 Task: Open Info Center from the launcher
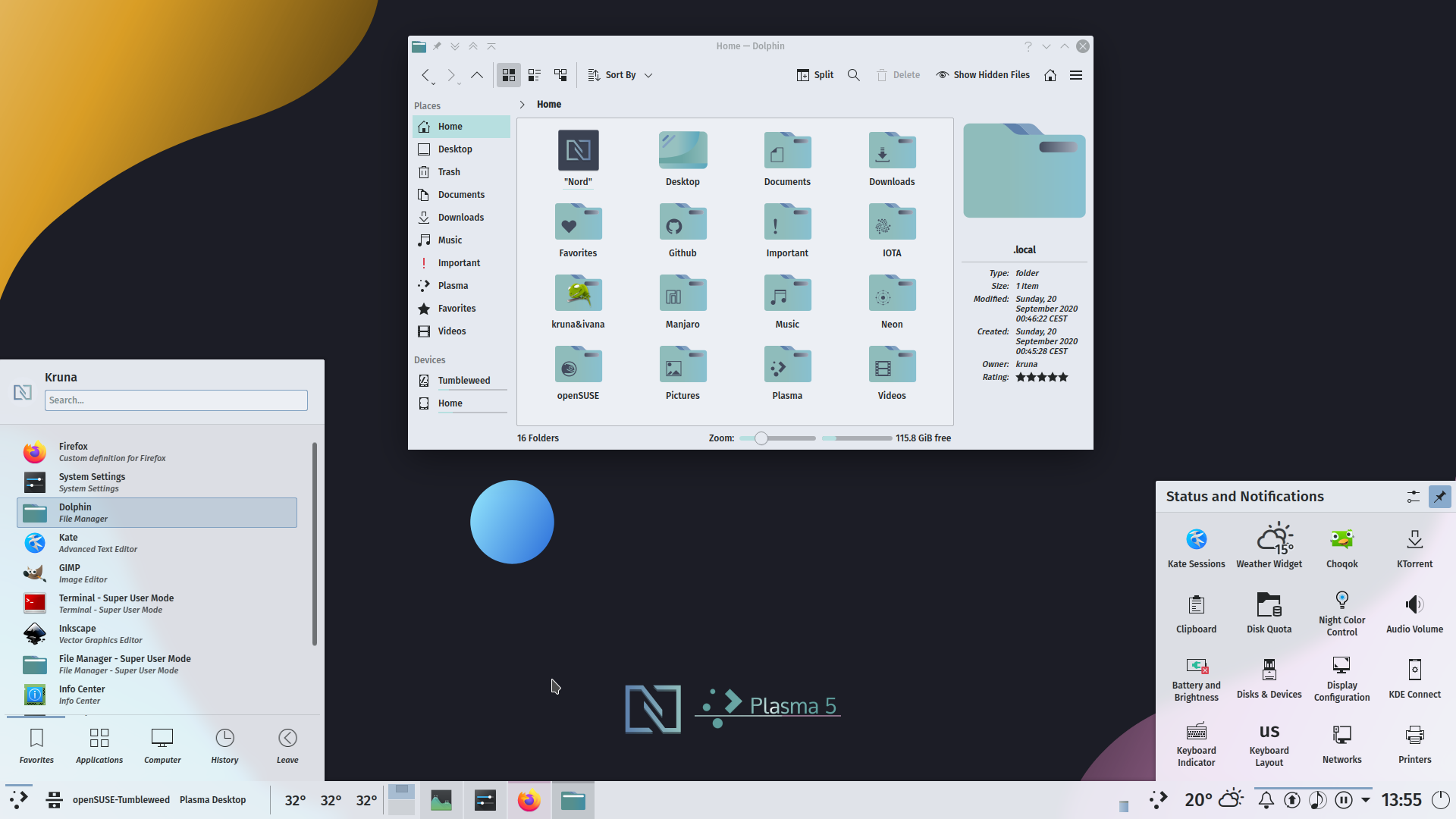(157, 695)
